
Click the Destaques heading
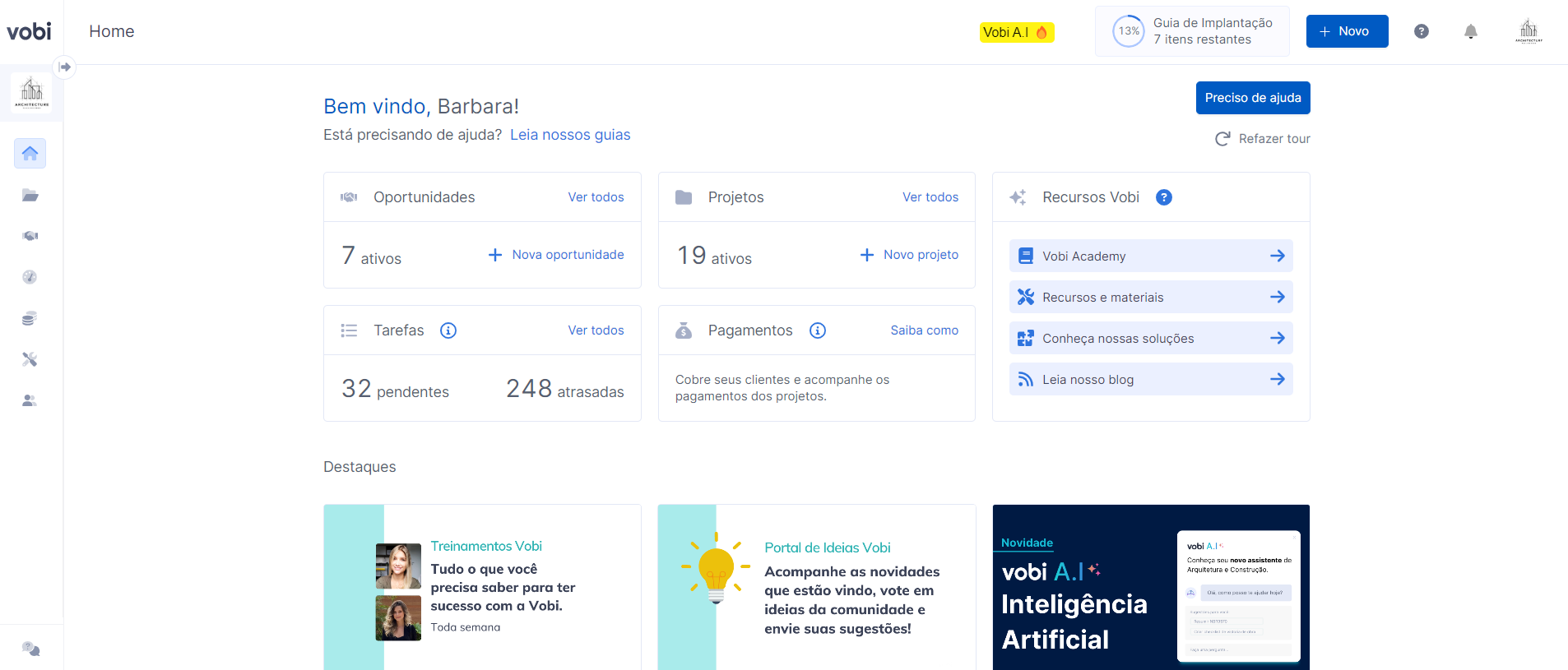(x=360, y=467)
